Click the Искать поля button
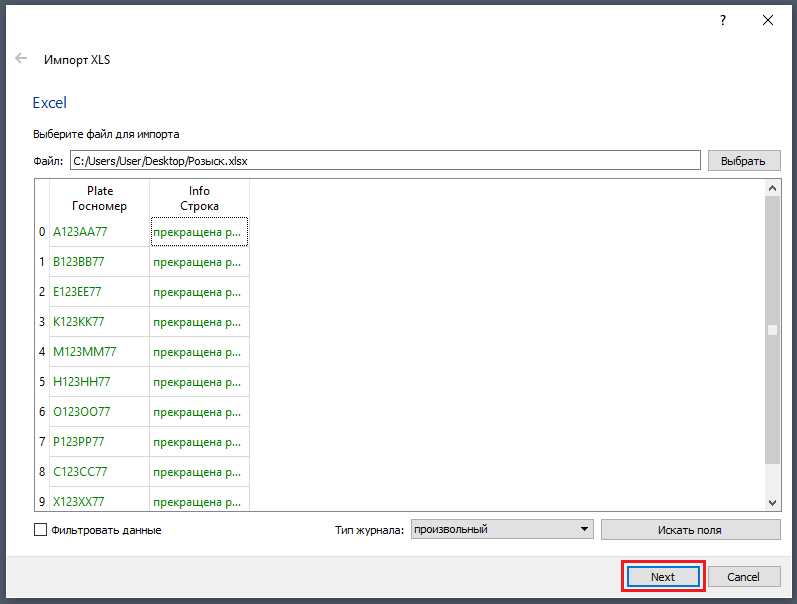 point(690,530)
